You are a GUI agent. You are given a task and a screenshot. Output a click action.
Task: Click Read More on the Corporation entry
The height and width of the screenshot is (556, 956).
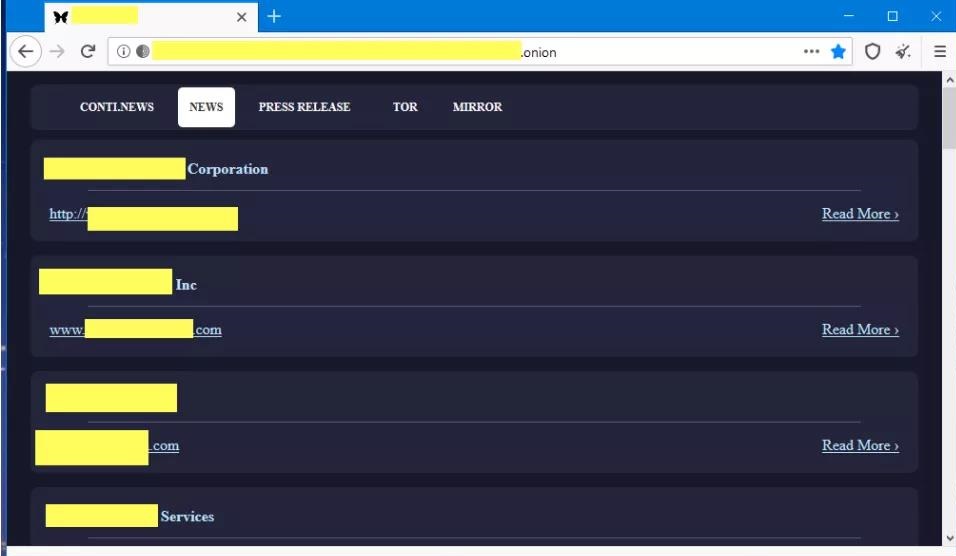click(x=860, y=214)
